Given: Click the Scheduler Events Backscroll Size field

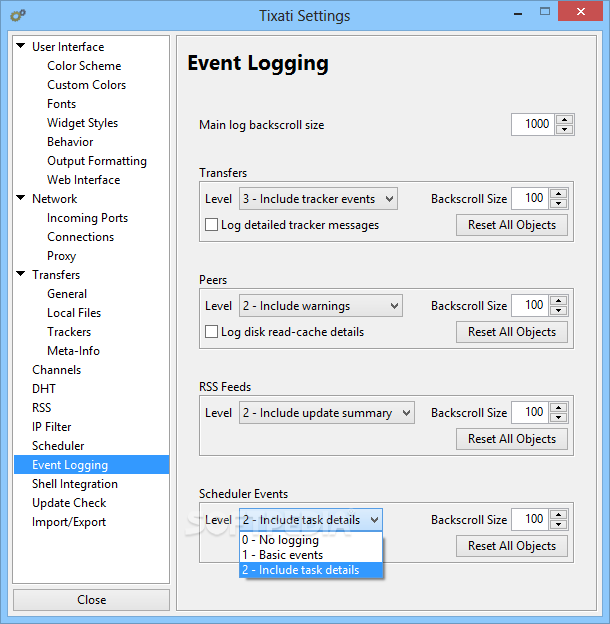Looking at the screenshot, I should (530, 519).
